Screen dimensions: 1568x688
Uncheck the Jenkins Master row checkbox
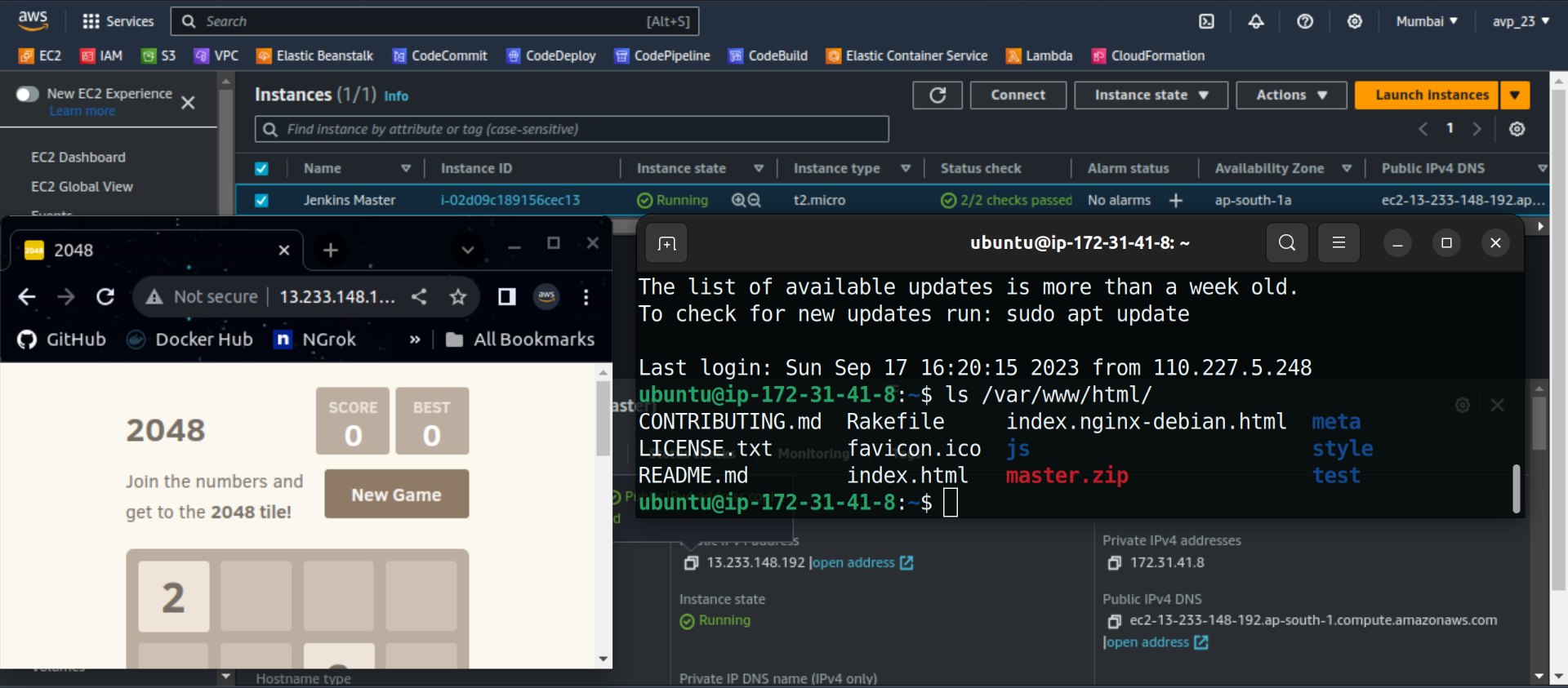click(x=261, y=200)
